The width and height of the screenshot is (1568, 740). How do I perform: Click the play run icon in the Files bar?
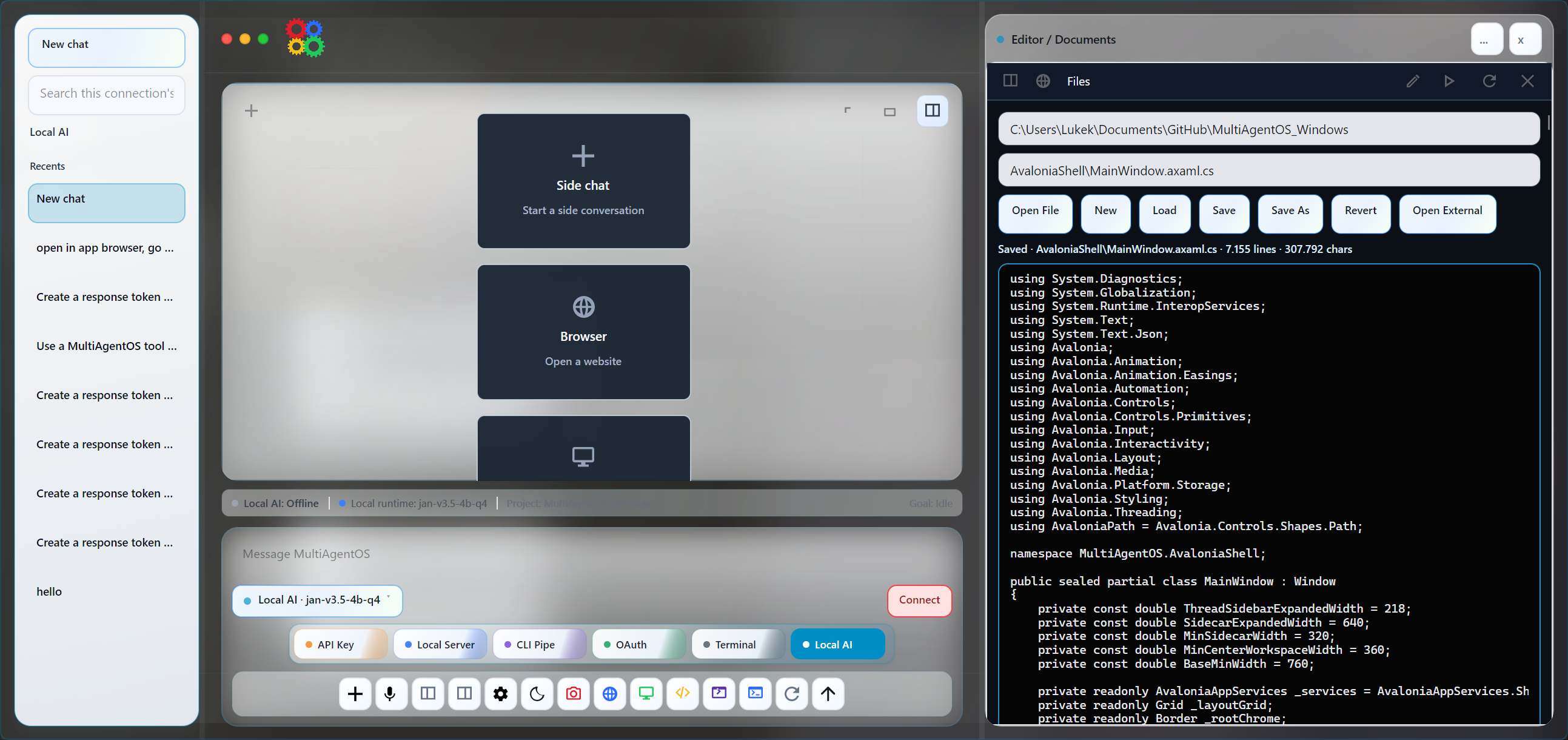pyautogui.click(x=1449, y=81)
